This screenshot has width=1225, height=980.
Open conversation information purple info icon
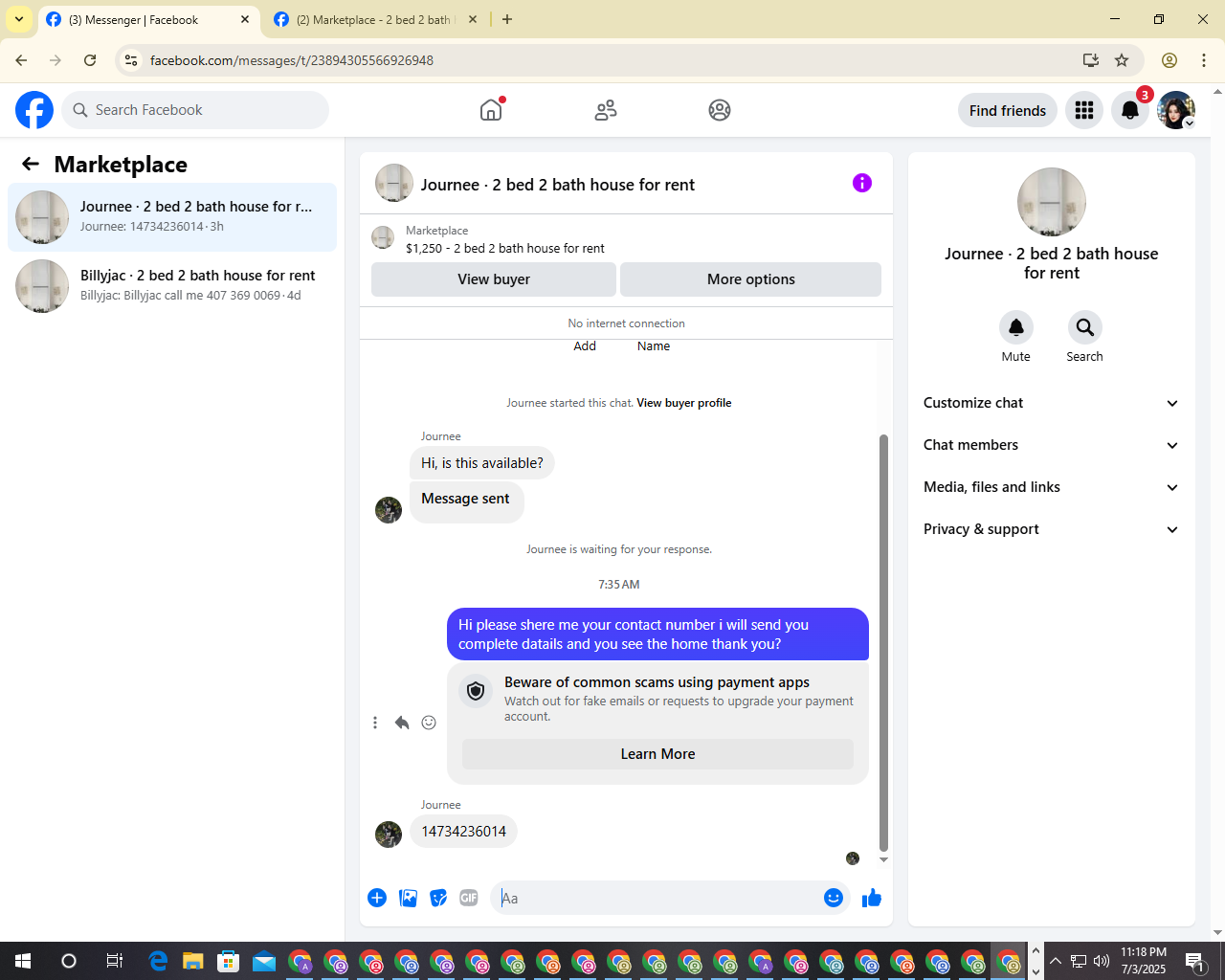pyautogui.click(x=862, y=183)
